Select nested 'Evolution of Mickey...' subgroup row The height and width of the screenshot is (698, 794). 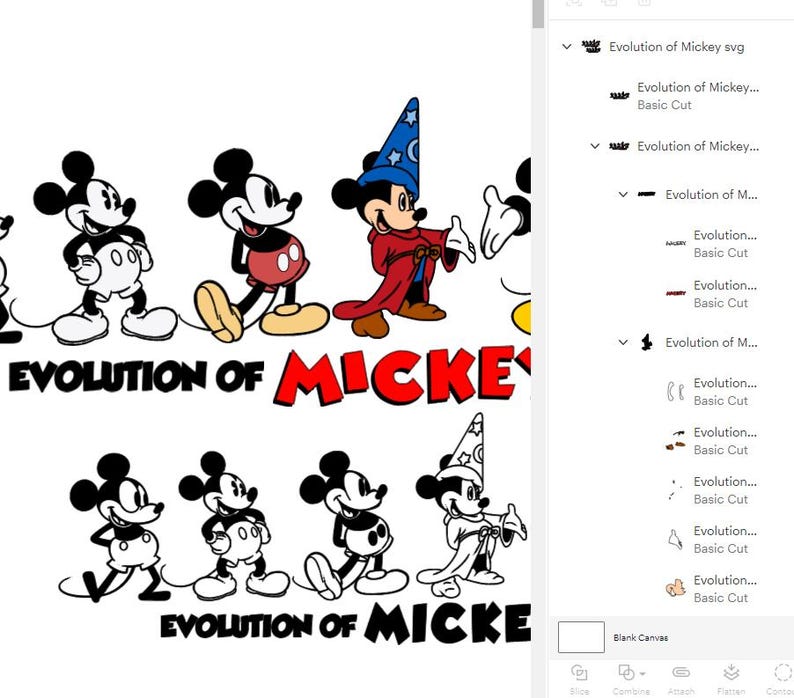tap(684, 146)
